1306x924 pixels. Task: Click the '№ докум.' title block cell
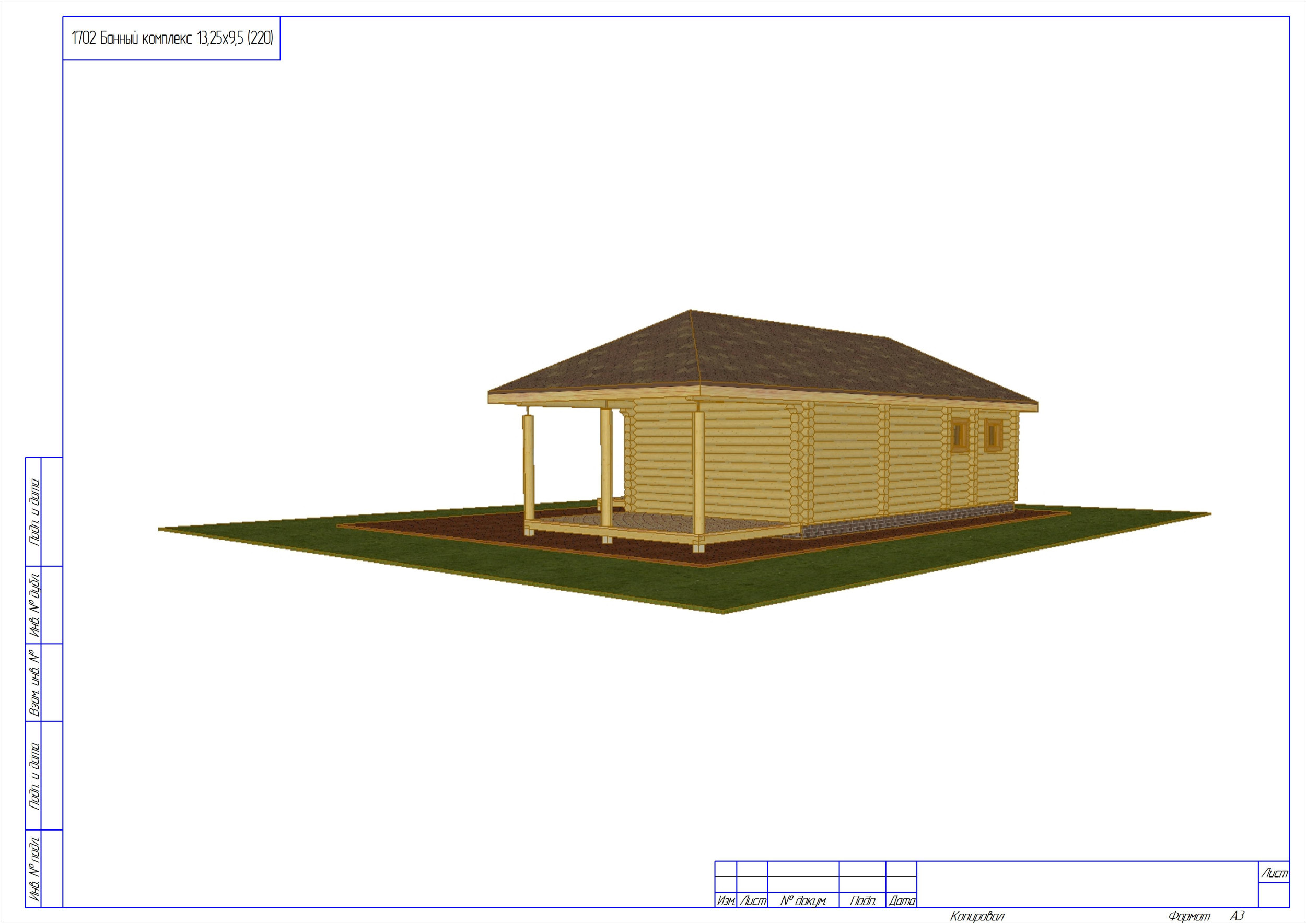point(803,901)
